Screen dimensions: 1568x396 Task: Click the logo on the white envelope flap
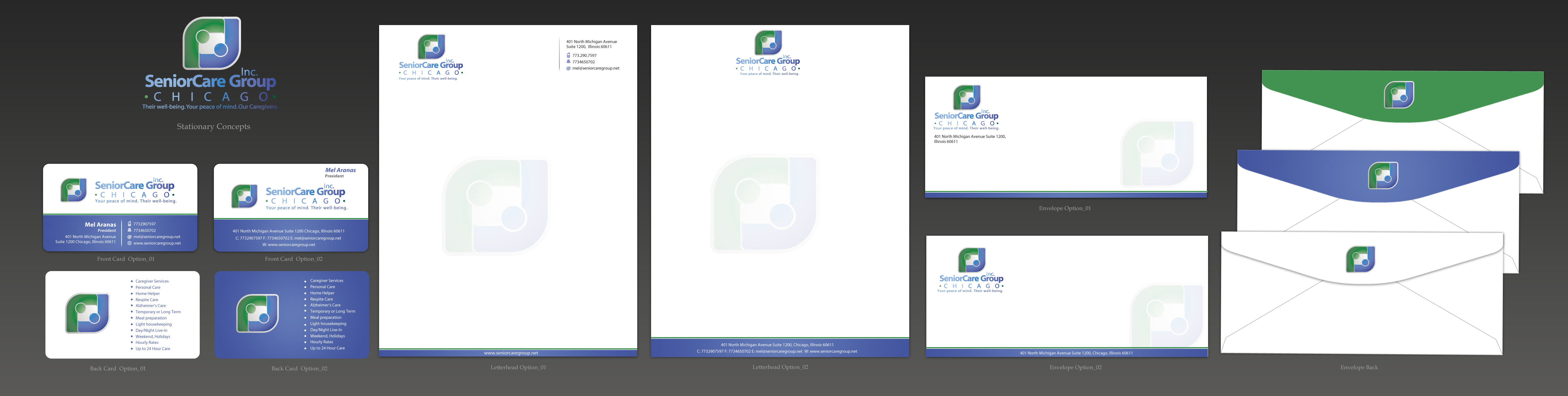pyautogui.click(x=1360, y=259)
